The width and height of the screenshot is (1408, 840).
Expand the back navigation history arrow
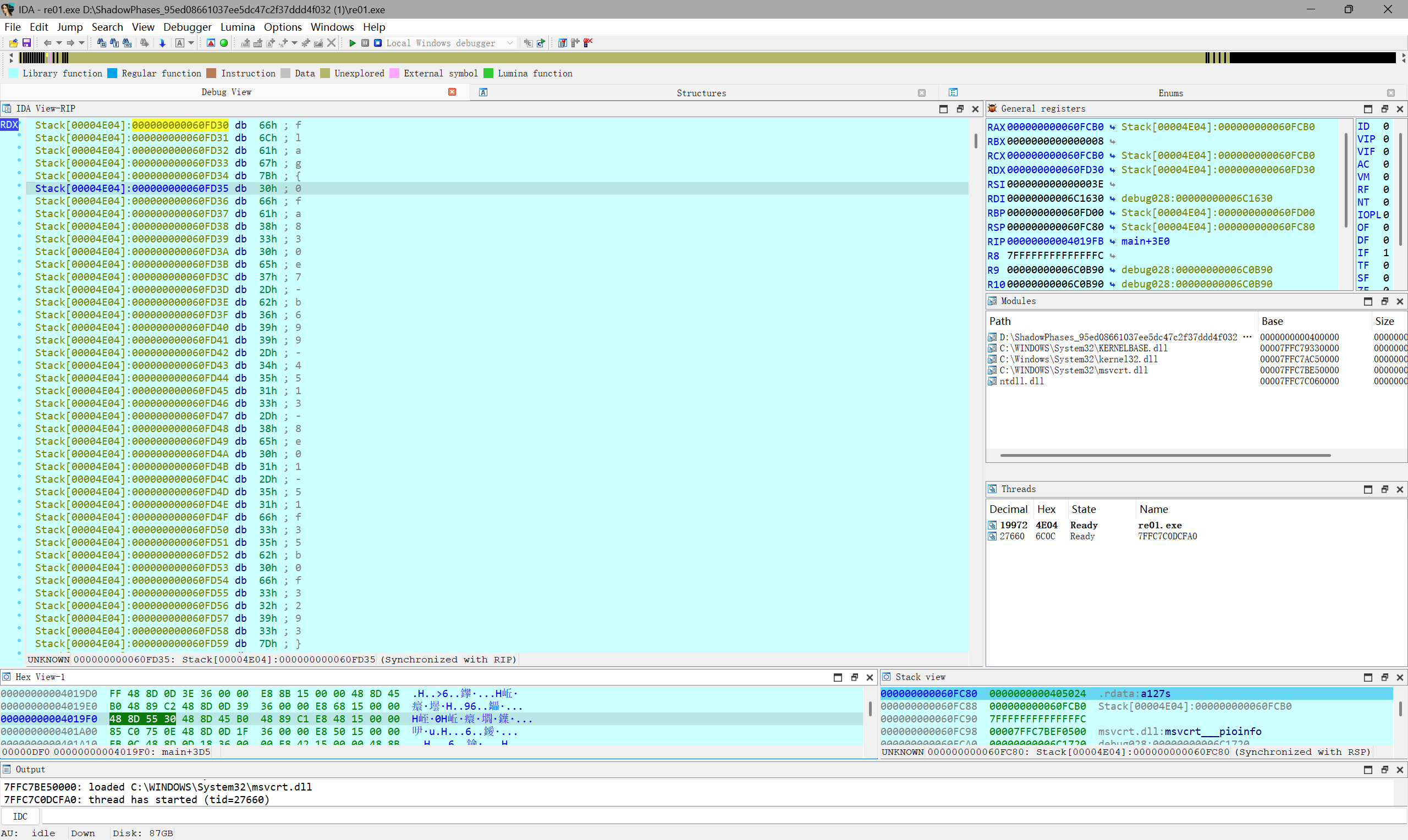(59, 43)
